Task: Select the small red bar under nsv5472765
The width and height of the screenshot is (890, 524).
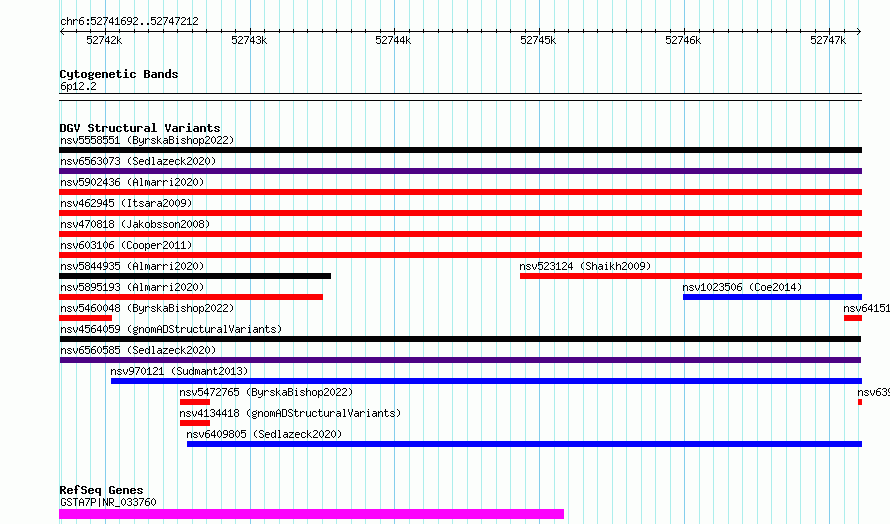Action: click(195, 402)
